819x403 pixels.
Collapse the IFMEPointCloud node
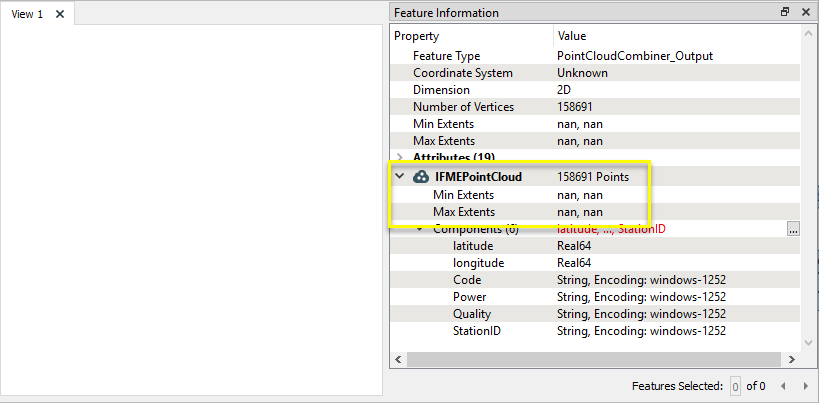coord(400,177)
